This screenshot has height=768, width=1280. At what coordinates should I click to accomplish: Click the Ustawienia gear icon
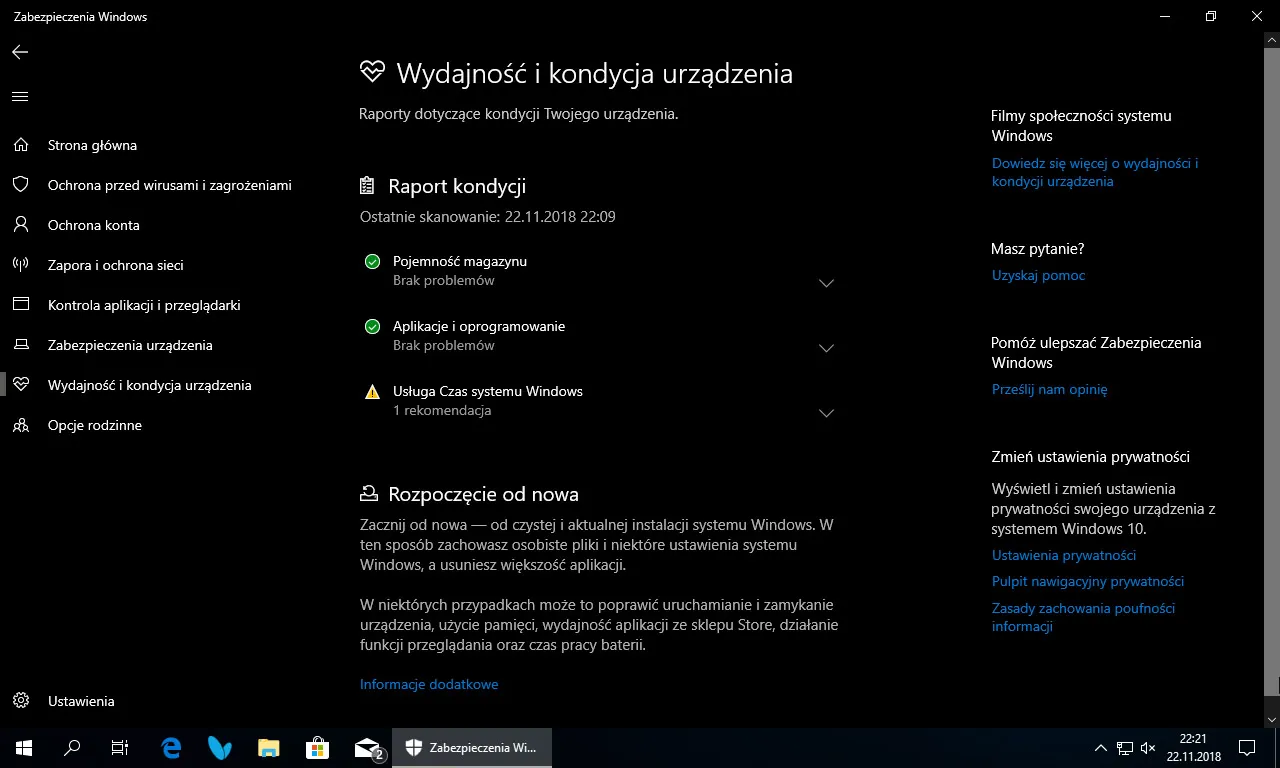pos(20,701)
